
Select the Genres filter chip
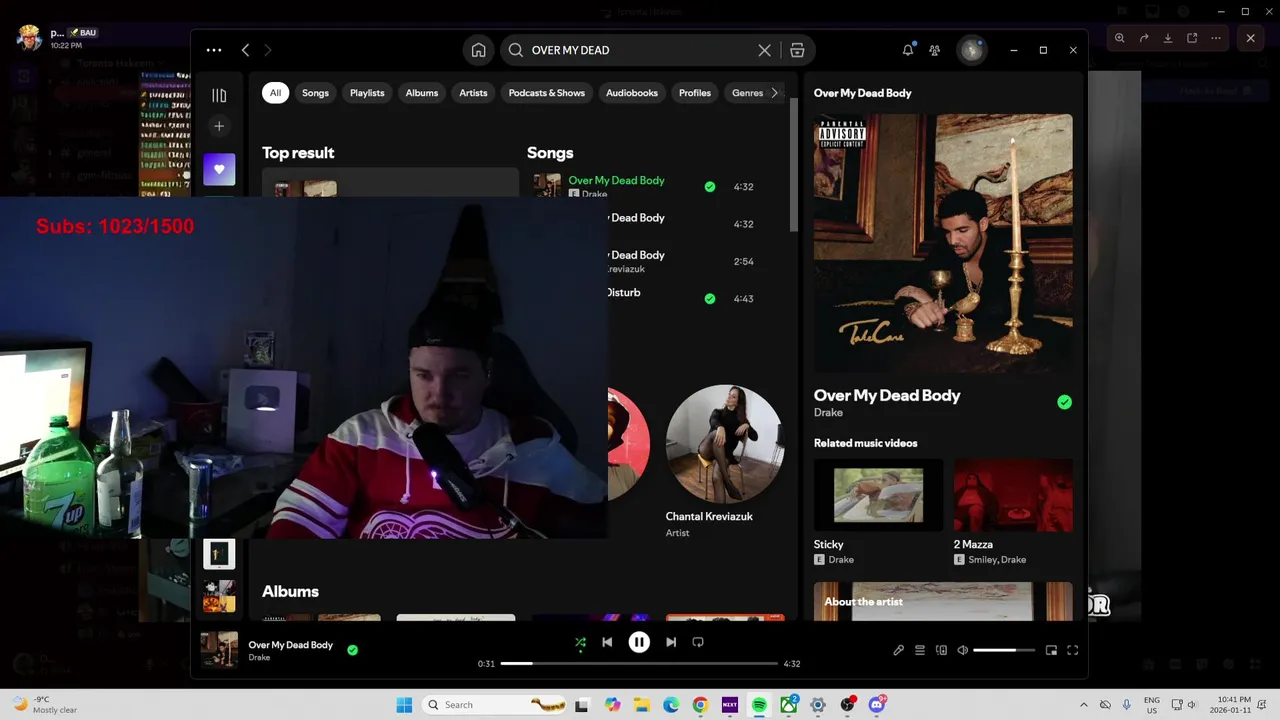747,93
